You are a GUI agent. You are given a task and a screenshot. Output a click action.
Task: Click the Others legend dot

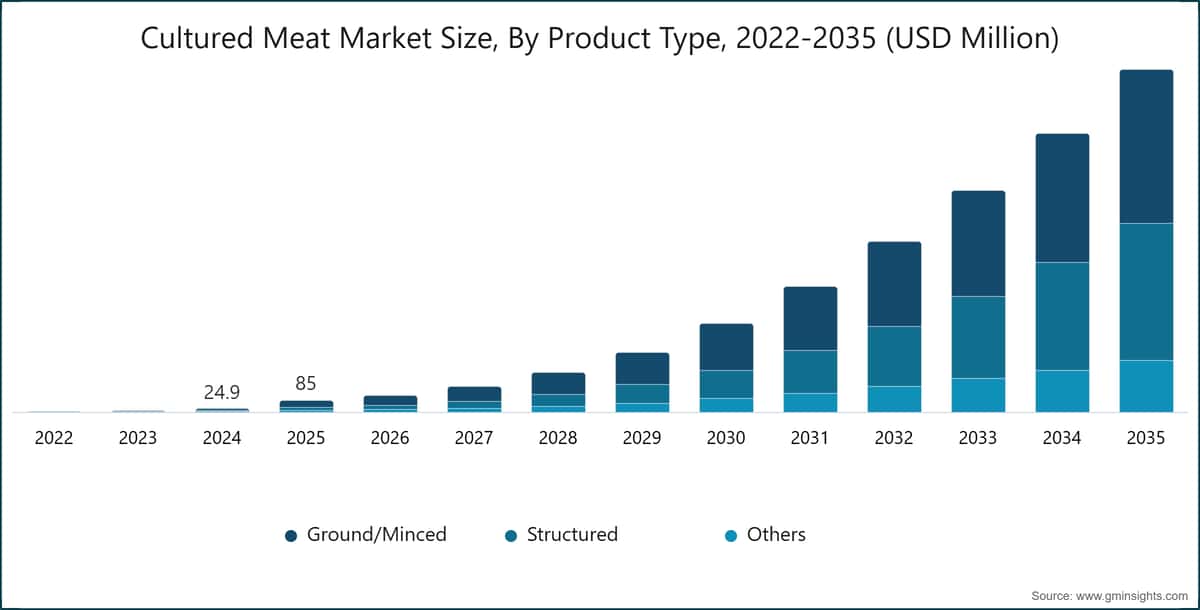click(x=730, y=536)
